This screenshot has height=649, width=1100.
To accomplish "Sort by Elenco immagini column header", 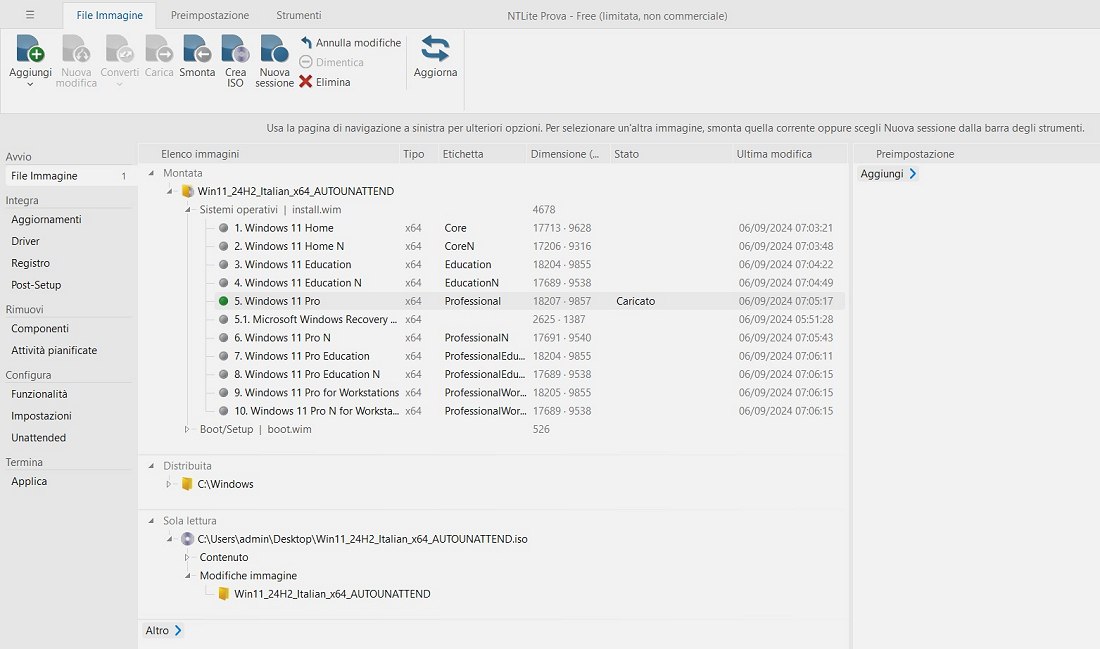I will click(269, 154).
